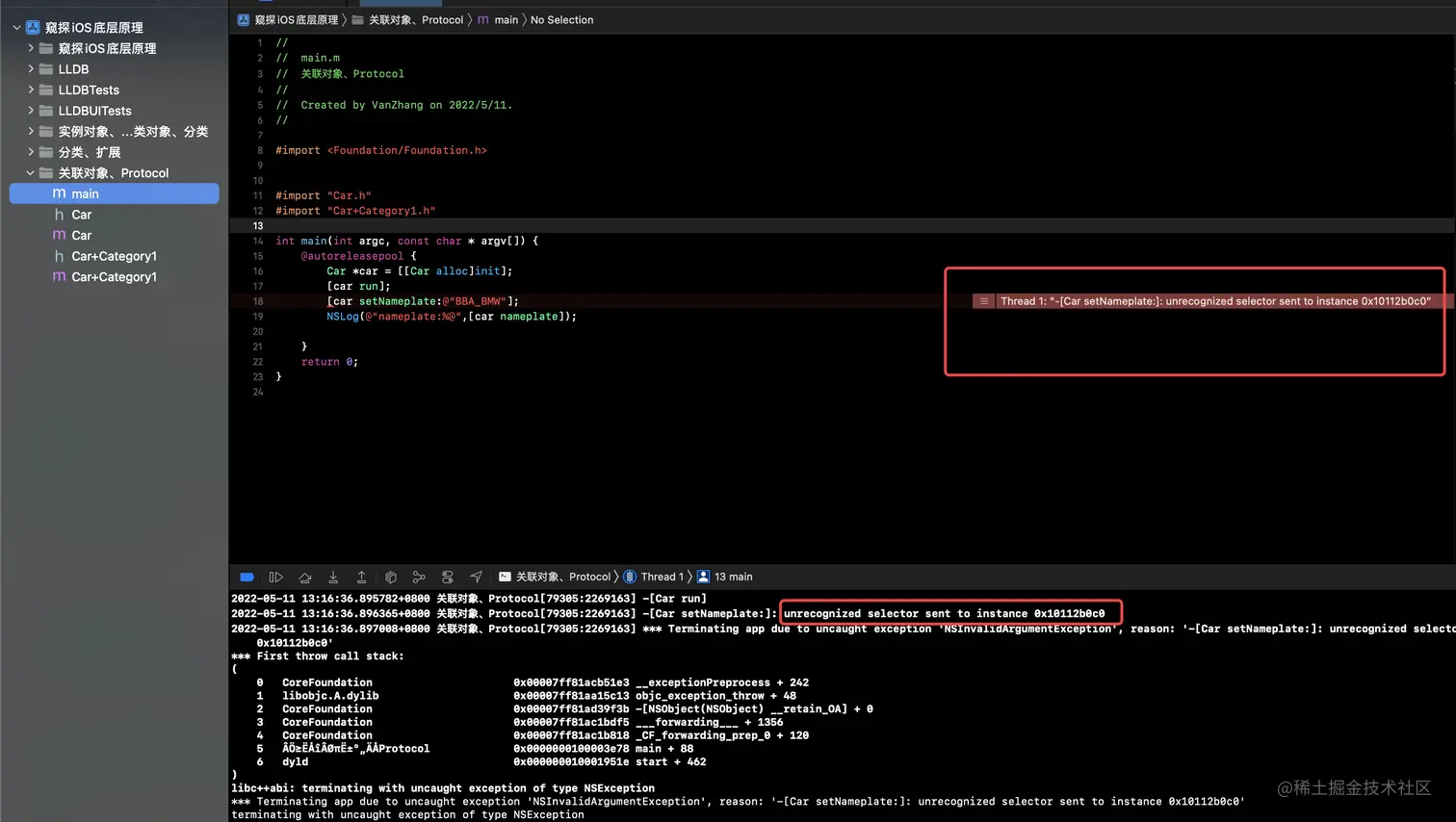
Task: Click line number 13 in gutter
Action: coord(258,225)
